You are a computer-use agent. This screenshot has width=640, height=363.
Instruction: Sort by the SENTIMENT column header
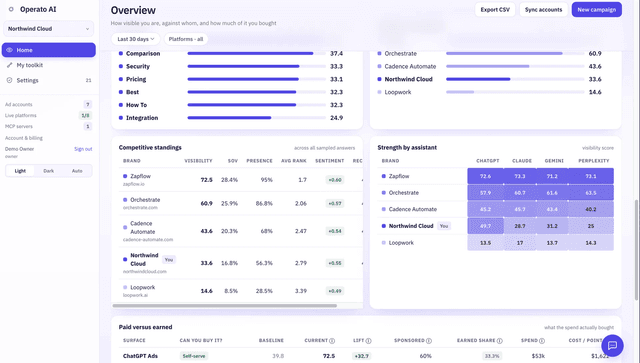click(330, 161)
